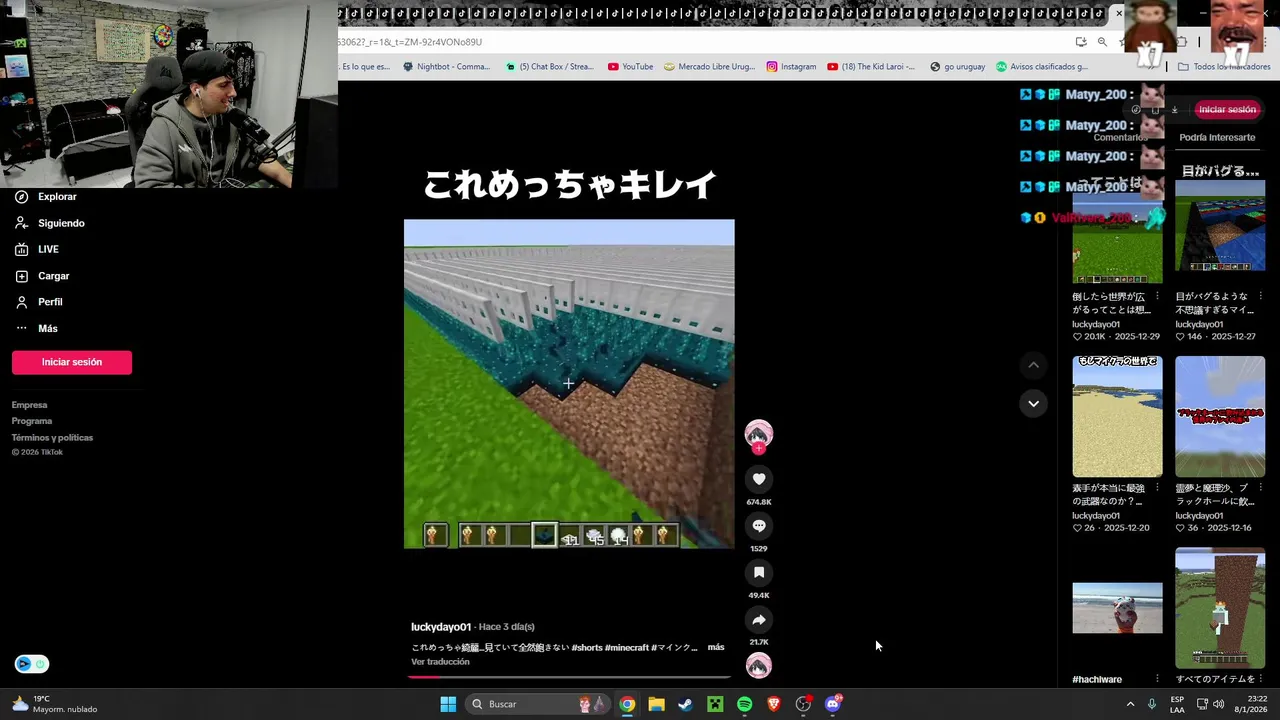Image resolution: width=1280 pixels, height=720 pixels.
Task: Share the video with the arrow icon
Action: (x=759, y=620)
